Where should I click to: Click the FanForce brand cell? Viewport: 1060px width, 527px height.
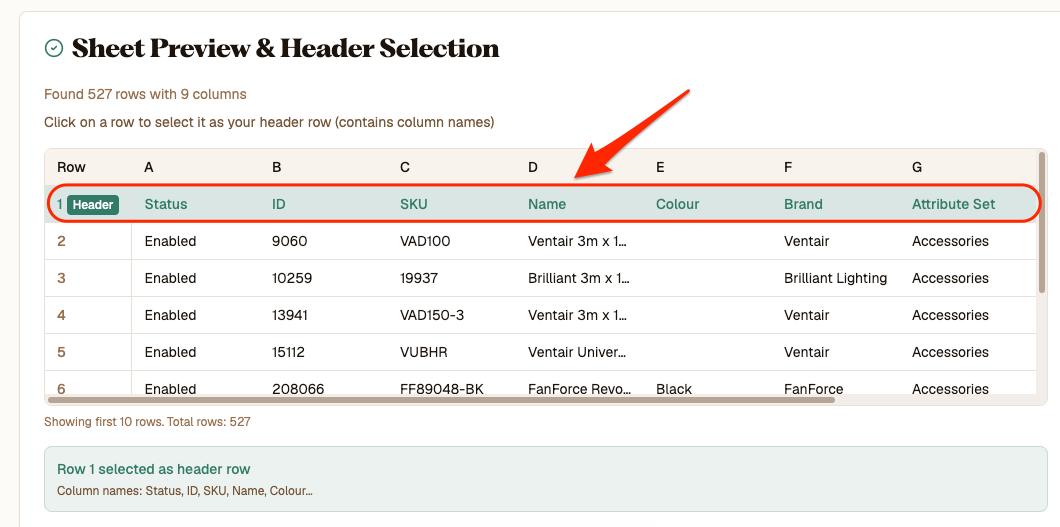(814, 389)
